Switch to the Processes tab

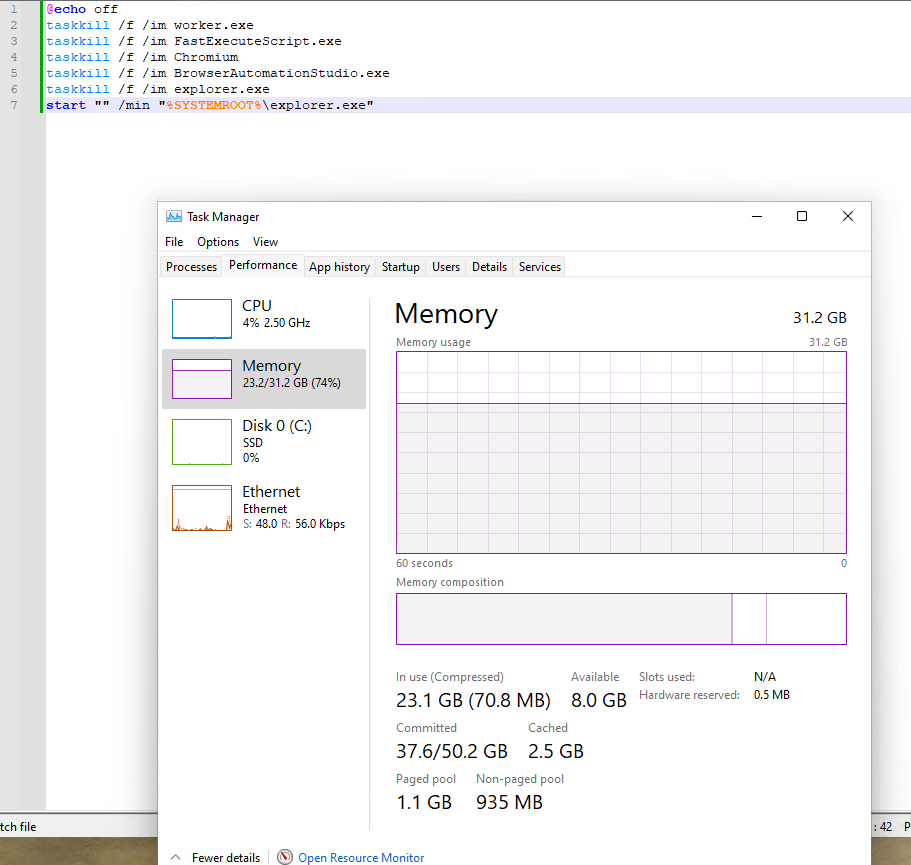(x=191, y=267)
